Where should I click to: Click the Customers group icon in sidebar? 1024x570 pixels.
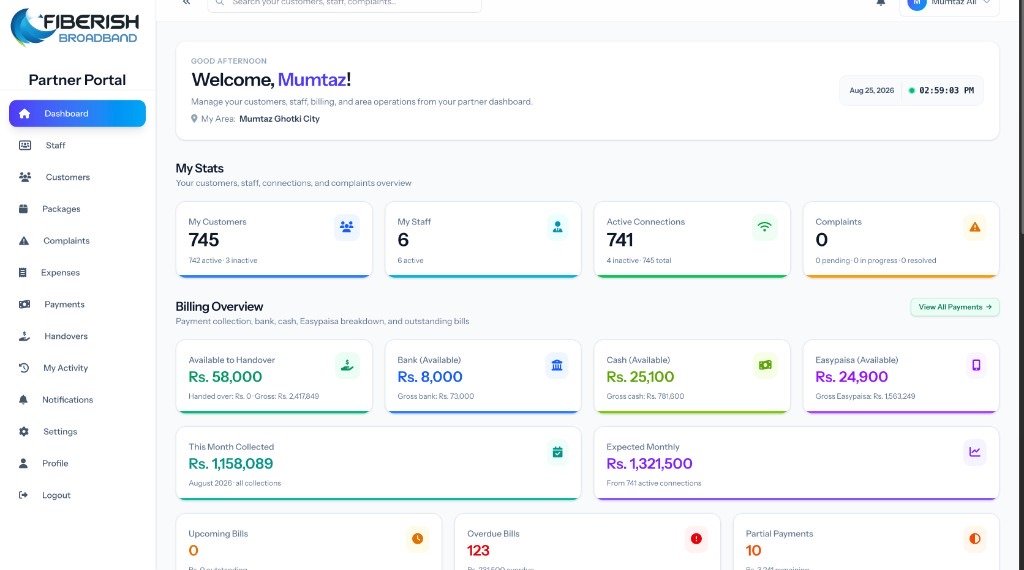pos(25,177)
